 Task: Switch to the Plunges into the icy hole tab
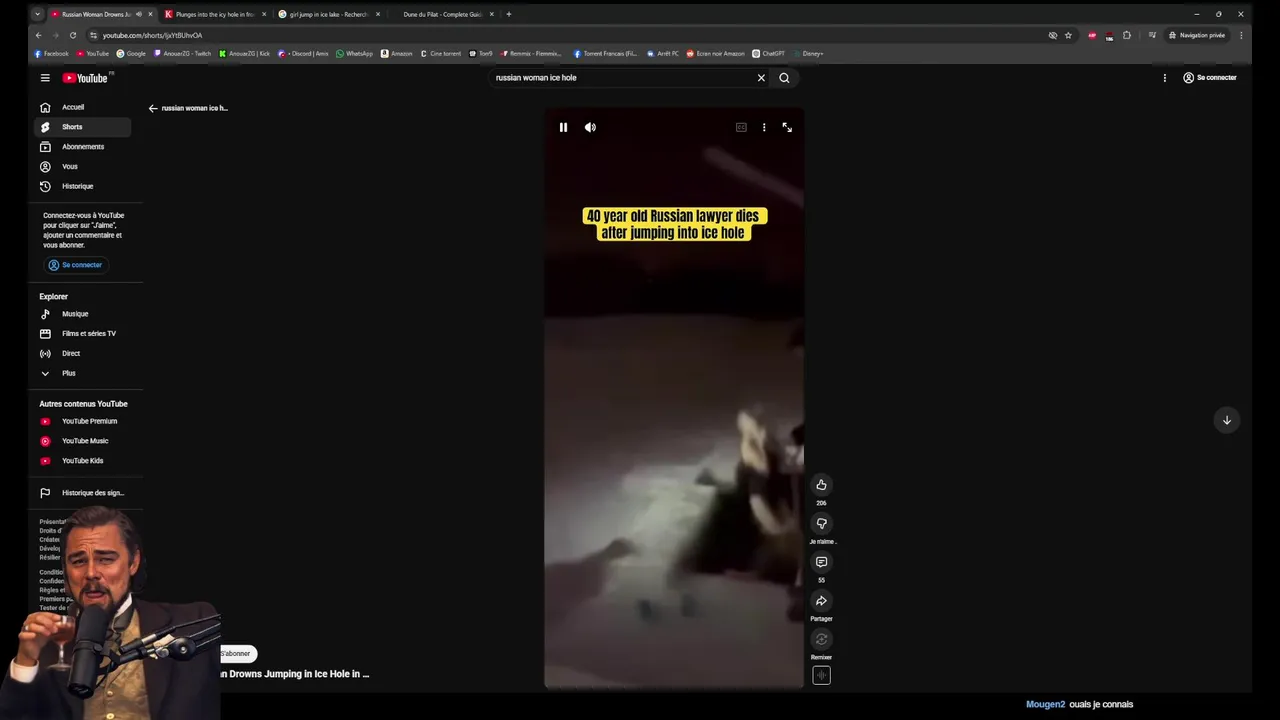click(214, 14)
